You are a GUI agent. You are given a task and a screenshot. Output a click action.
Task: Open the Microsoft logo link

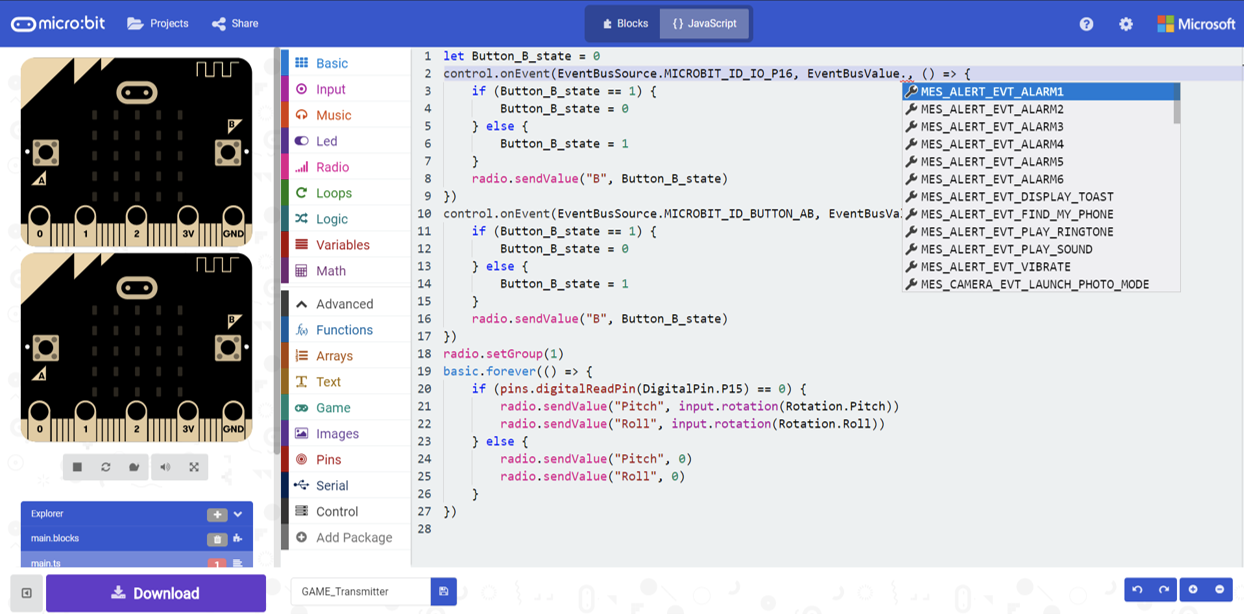(x=1196, y=24)
